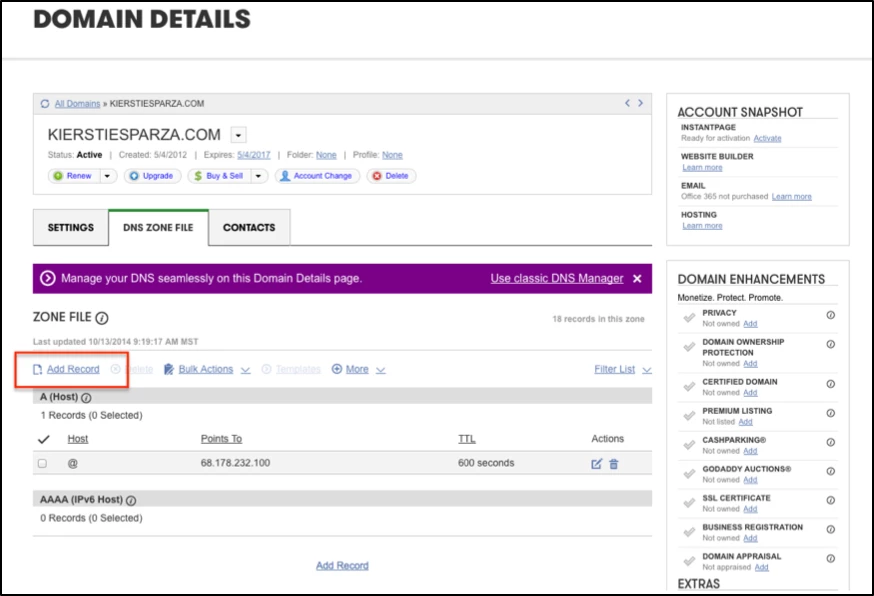Select the DNS ZONE FILE tab
Viewport: 874px width, 596px height.
tap(158, 227)
